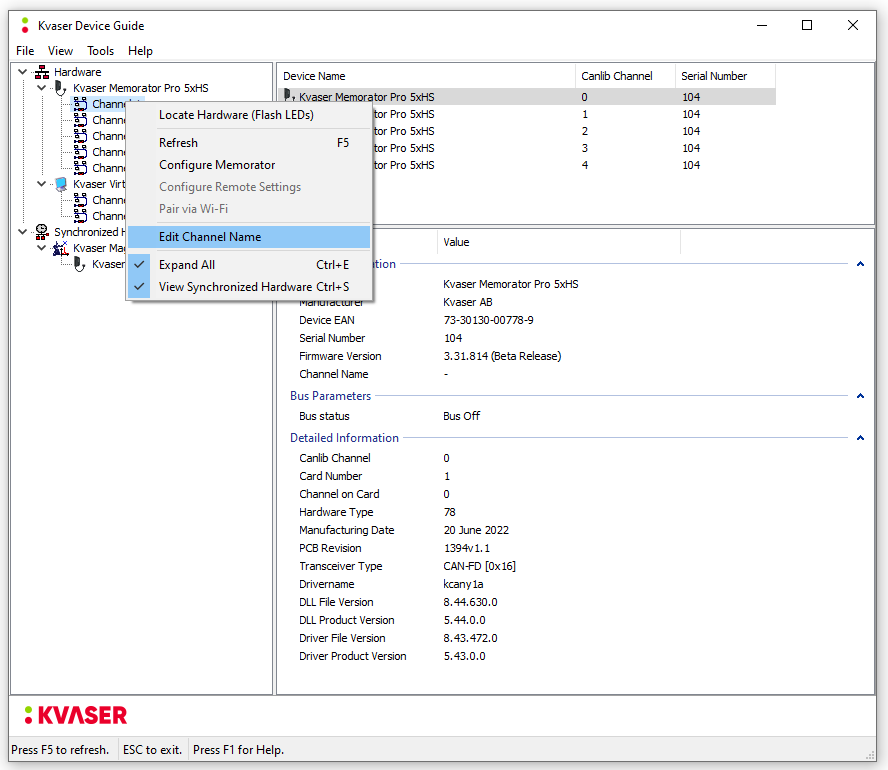This screenshot has height=770, width=888.
Task: Sort by Serial Number column header
Action: click(725, 76)
